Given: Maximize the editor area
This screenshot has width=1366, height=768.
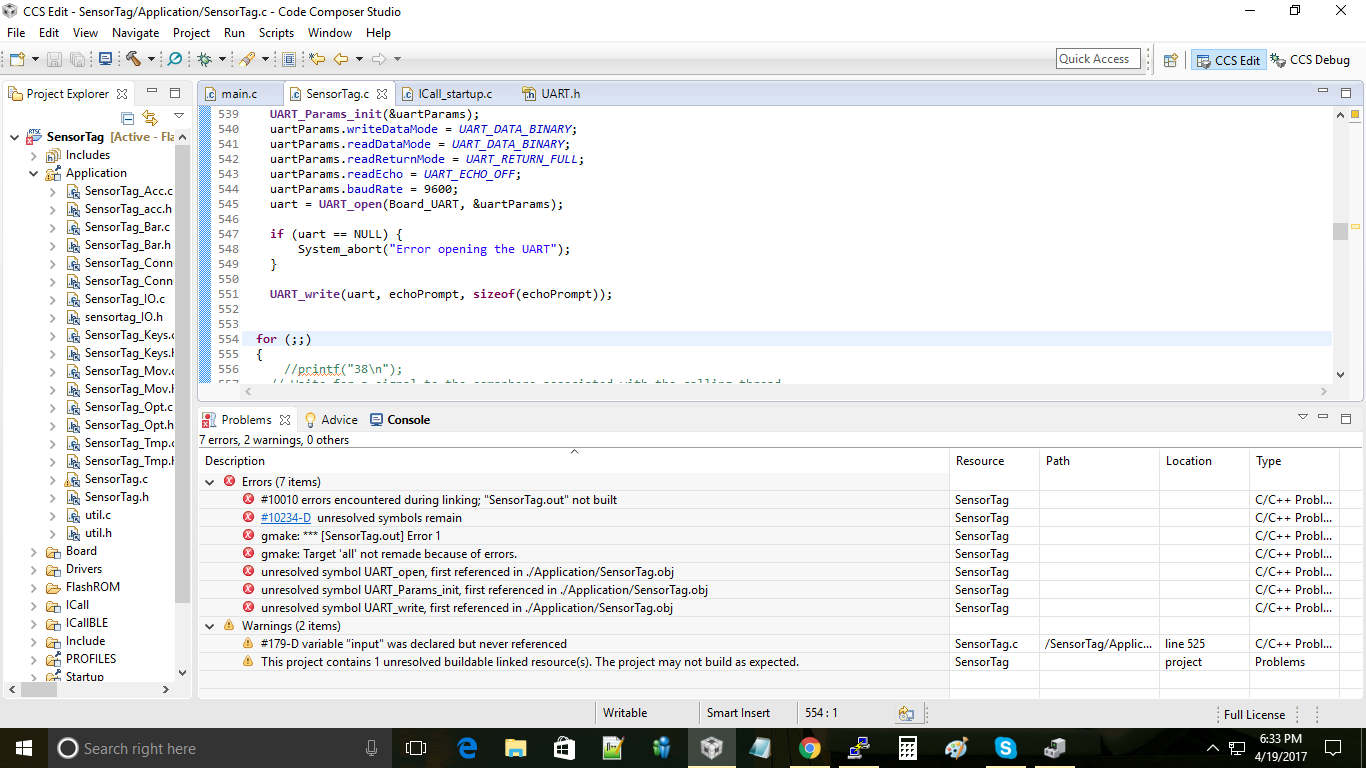Looking at the screenshot, I should [x=1346, y=92].
